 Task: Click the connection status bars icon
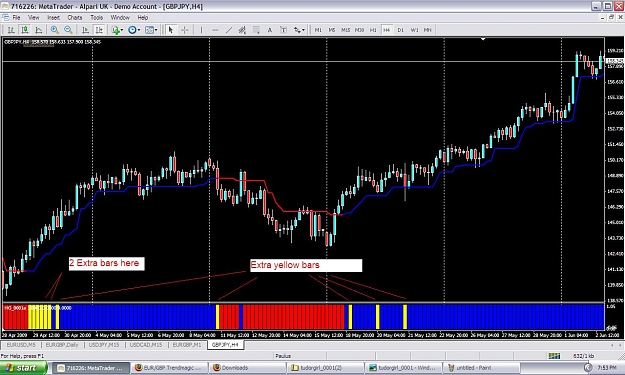click(554, 355)
